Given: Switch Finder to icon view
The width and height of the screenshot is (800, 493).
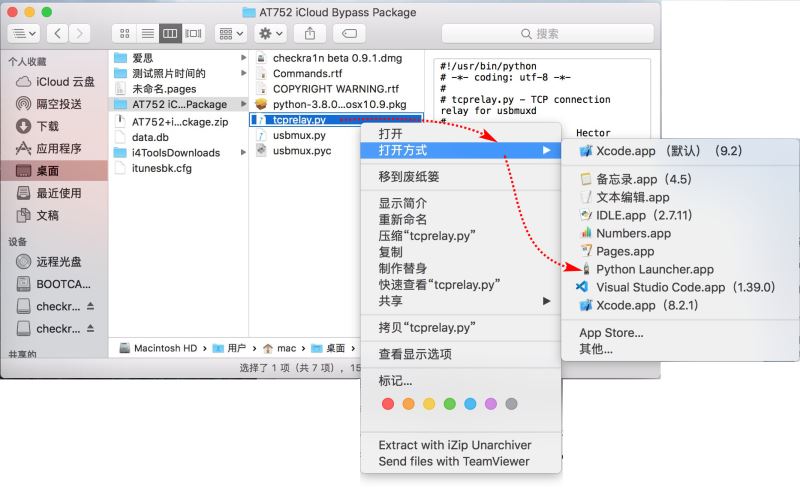Looking at the screenshot, I should tap(124, 34).
